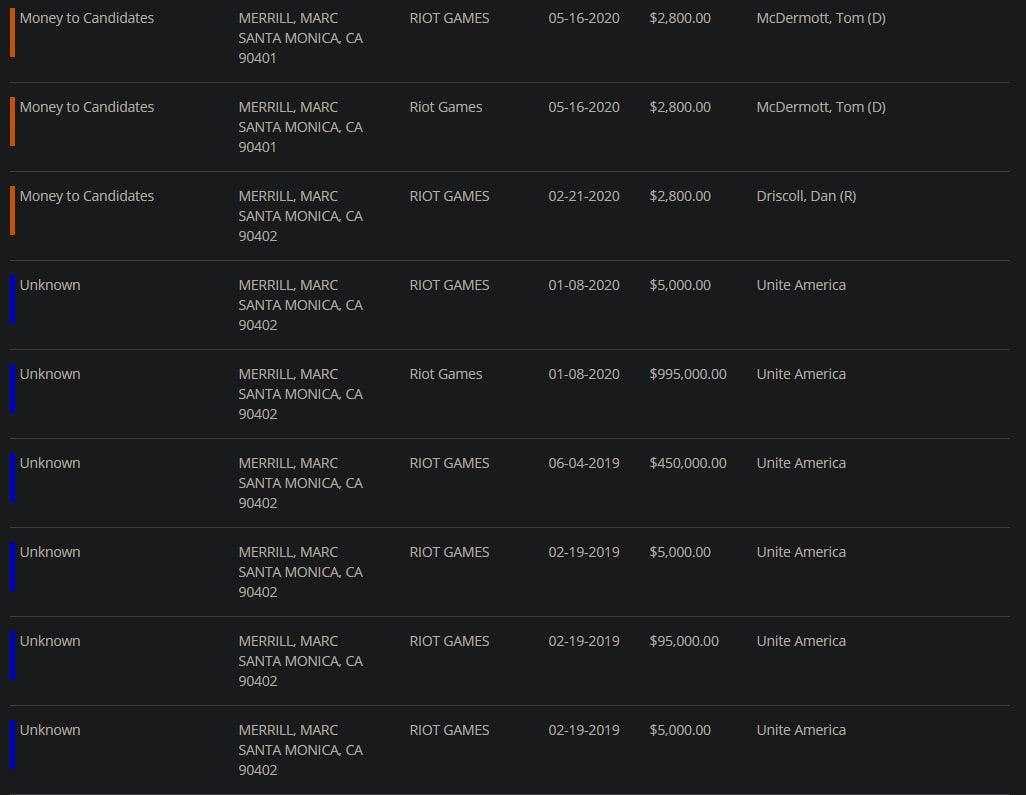Click 'Unknown' label in the $450,000.00 row

point(50,463)
